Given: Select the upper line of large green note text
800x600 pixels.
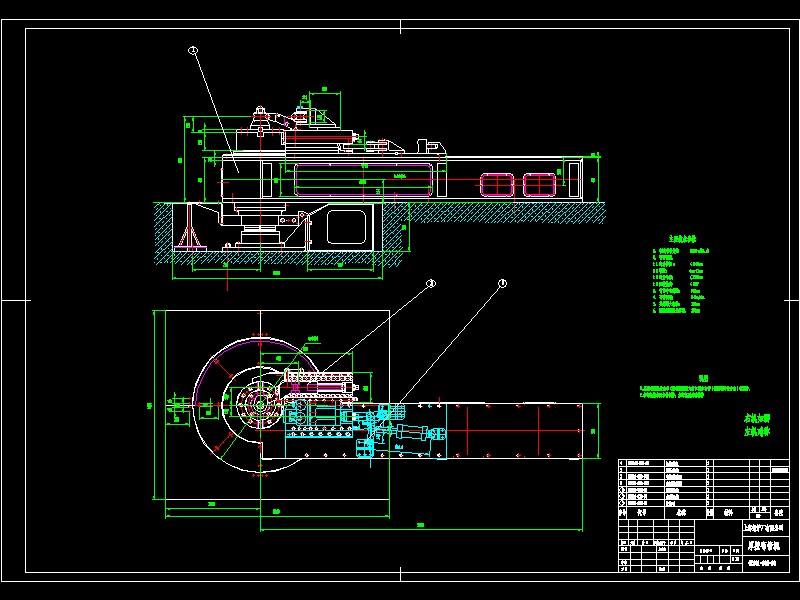Looking at the screenshot, I should click(x=757, y=418).
